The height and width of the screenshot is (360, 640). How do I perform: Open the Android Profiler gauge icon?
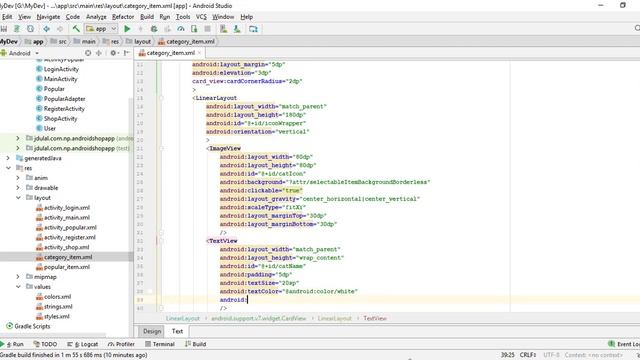pyautogui.click(x=181, y=29)
